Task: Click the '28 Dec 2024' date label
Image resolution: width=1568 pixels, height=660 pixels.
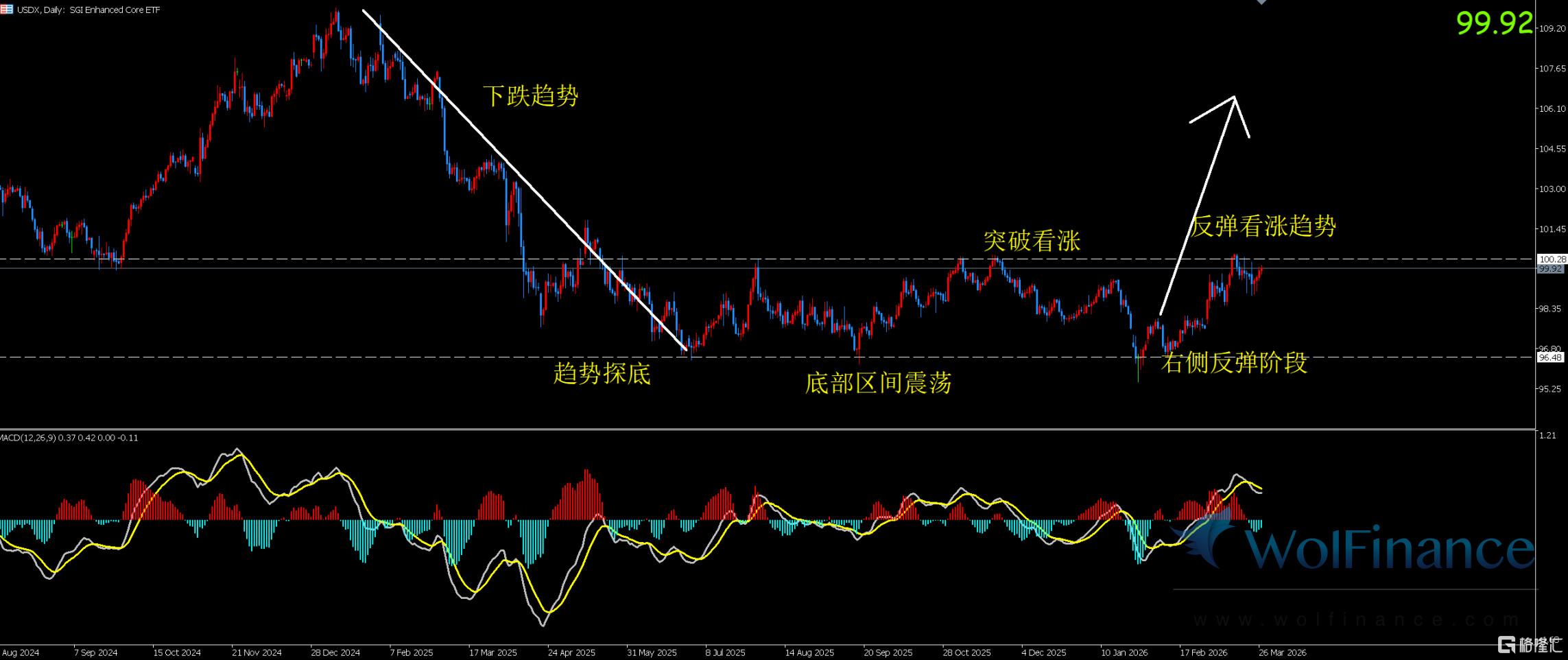Action: point(335,652)
